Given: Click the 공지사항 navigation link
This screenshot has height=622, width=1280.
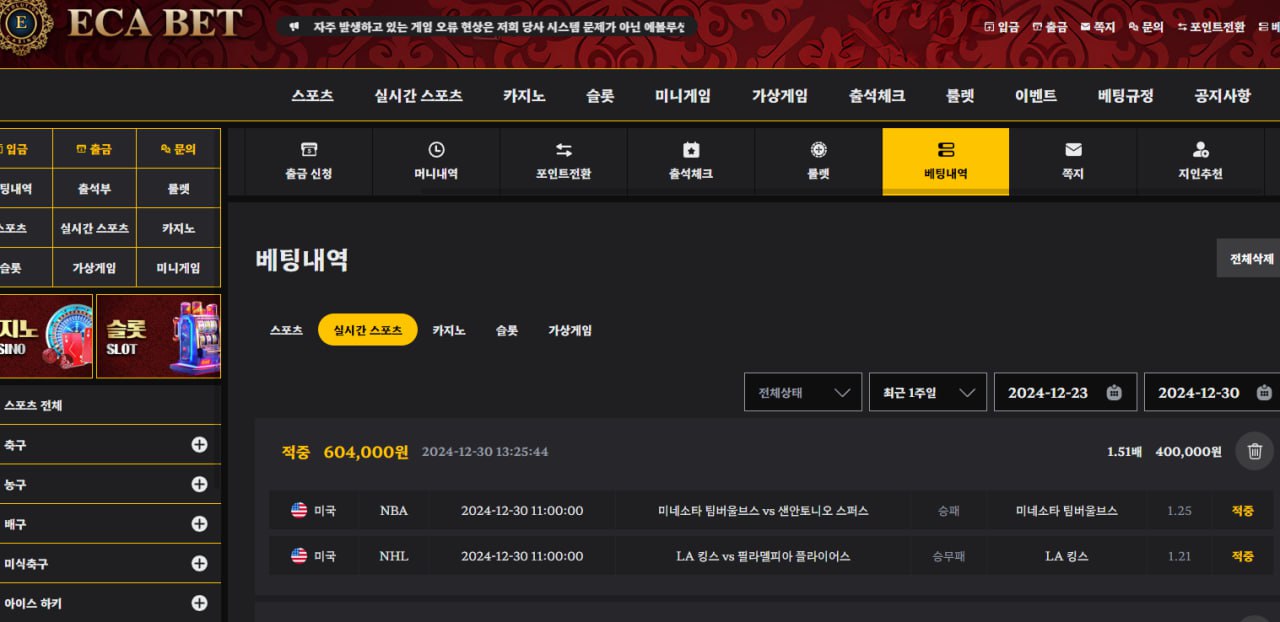Looking at the screenshot, I should coord(1222,96).
